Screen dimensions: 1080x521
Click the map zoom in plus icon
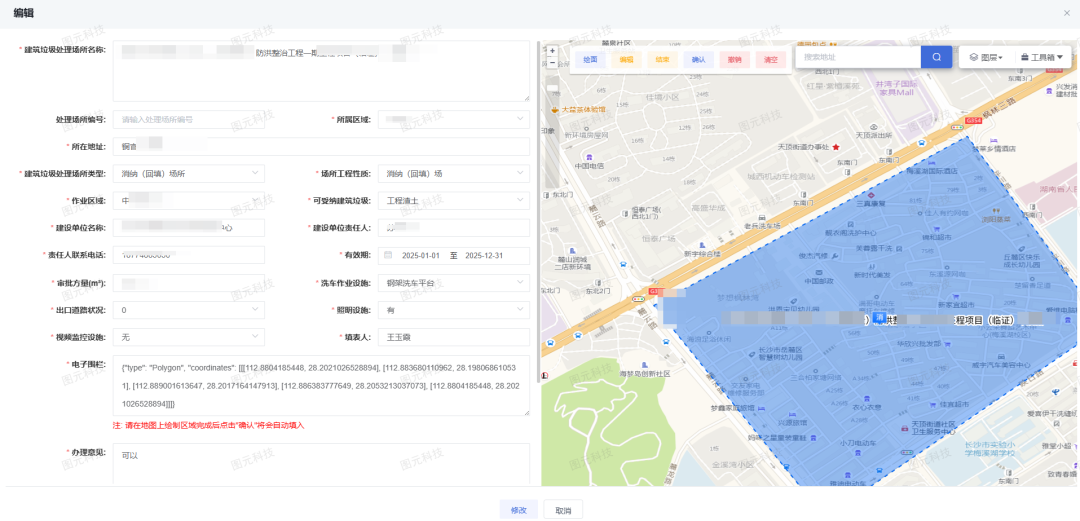pyautogui.click(x=552, y=50)
